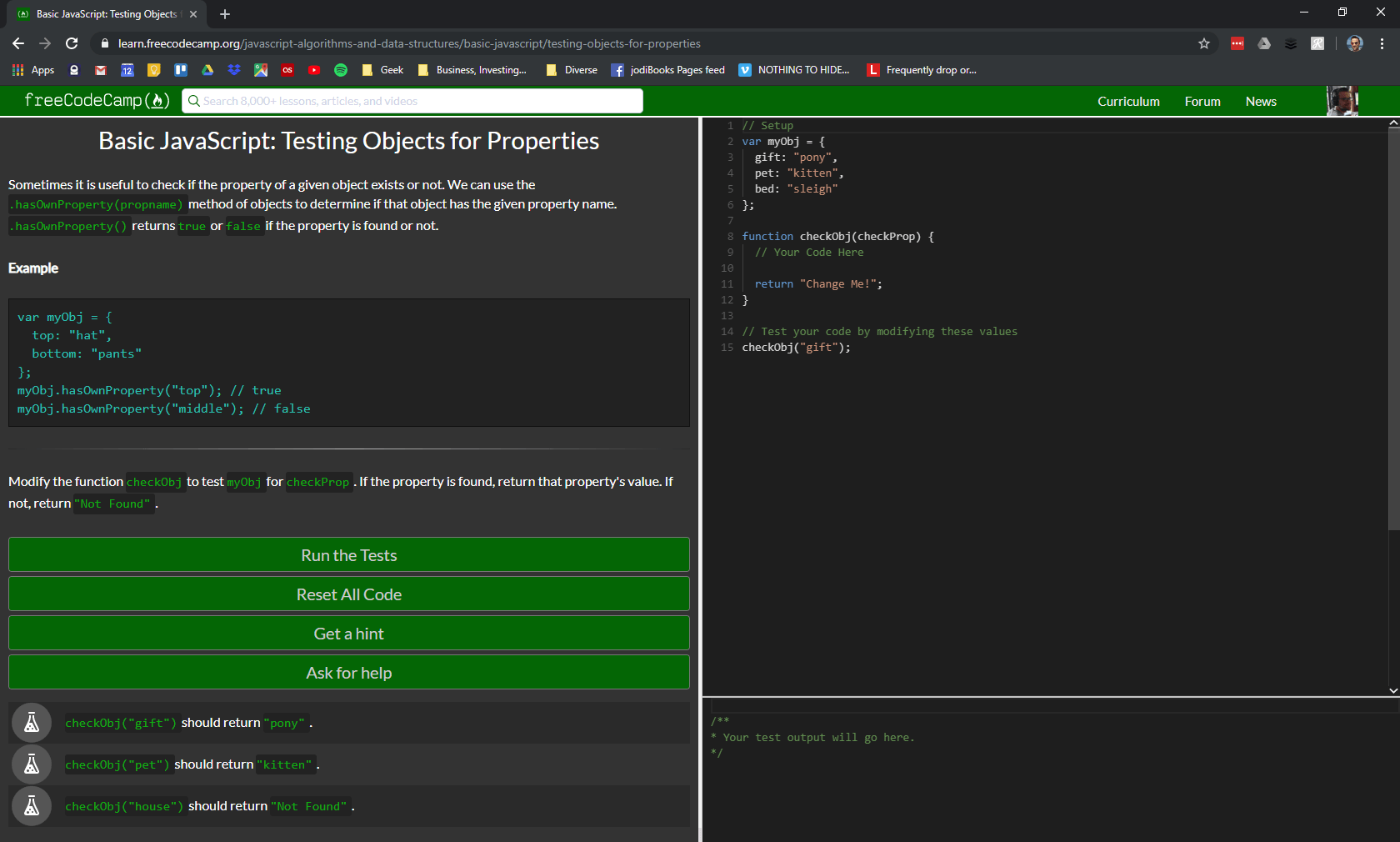Bookmark this page with the star icon
The height and width of the screenshot is (842, 1400).
1204,43
